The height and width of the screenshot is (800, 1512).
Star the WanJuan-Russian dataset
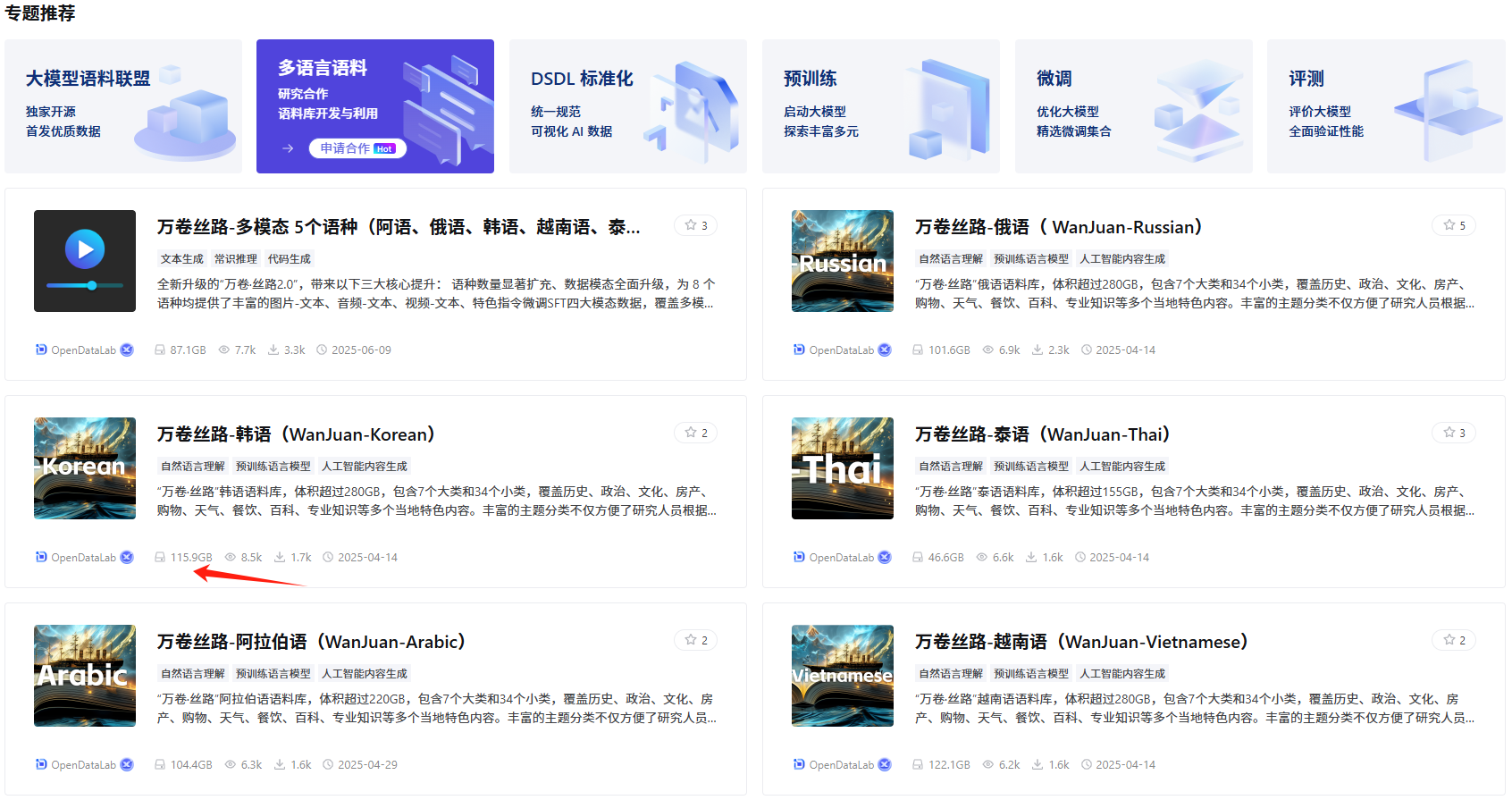tap(1454, 225)
